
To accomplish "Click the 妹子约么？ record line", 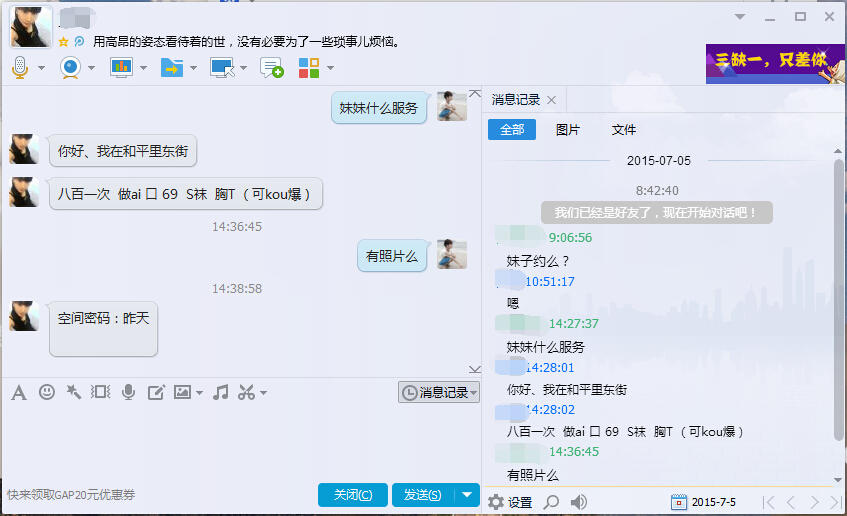I will coord(537,261).
